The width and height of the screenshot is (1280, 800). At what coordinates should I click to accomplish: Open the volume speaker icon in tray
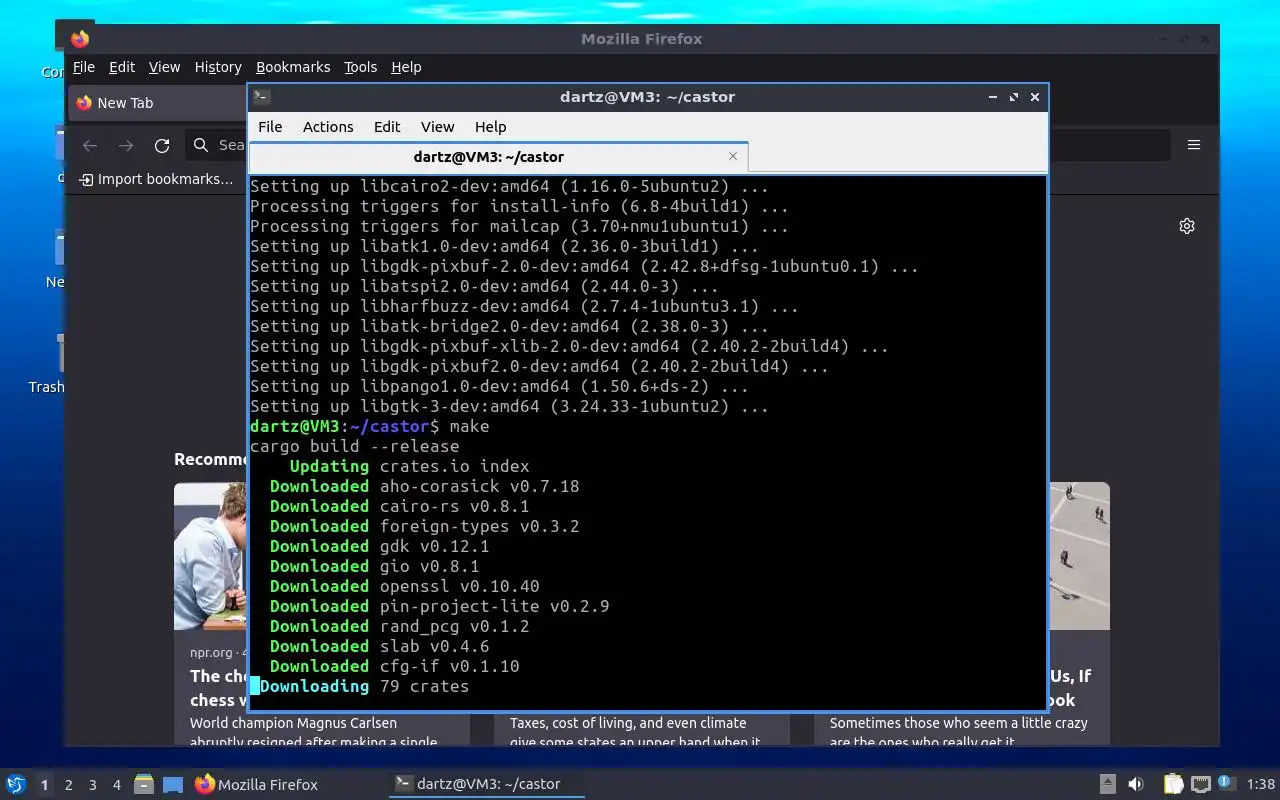(1136, 784)
